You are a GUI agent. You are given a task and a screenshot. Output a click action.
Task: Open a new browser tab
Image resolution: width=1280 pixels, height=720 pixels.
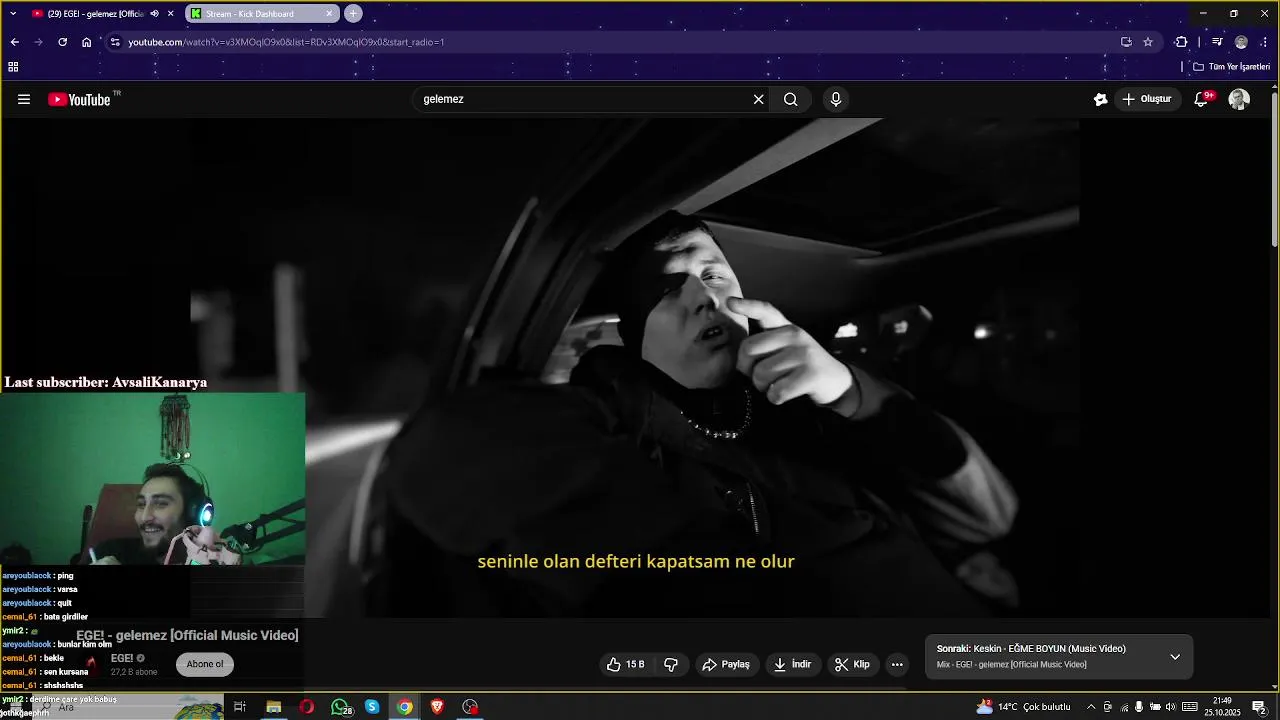pos(353,14)
